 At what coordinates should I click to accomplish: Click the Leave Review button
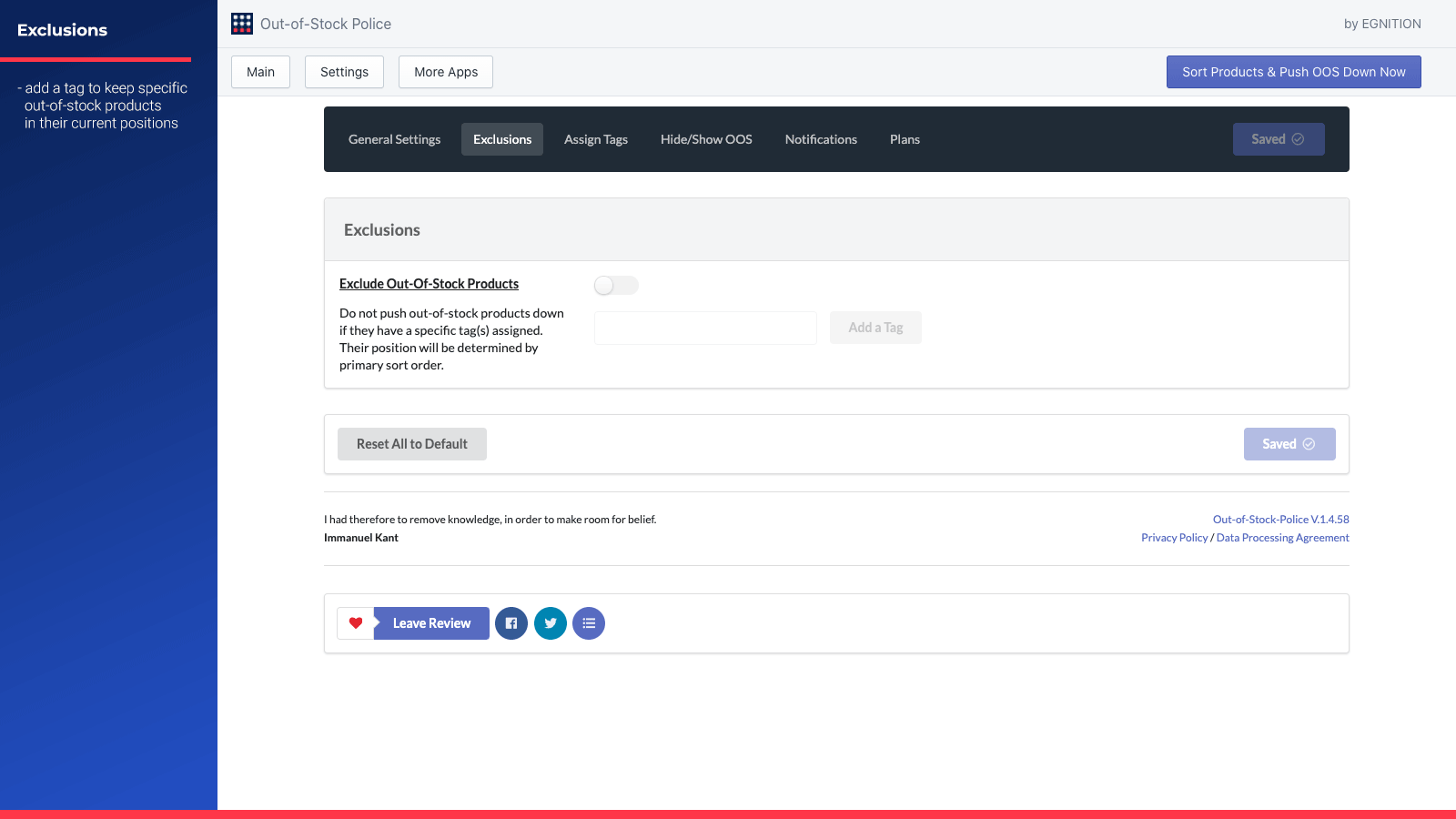tap(431, 623)
